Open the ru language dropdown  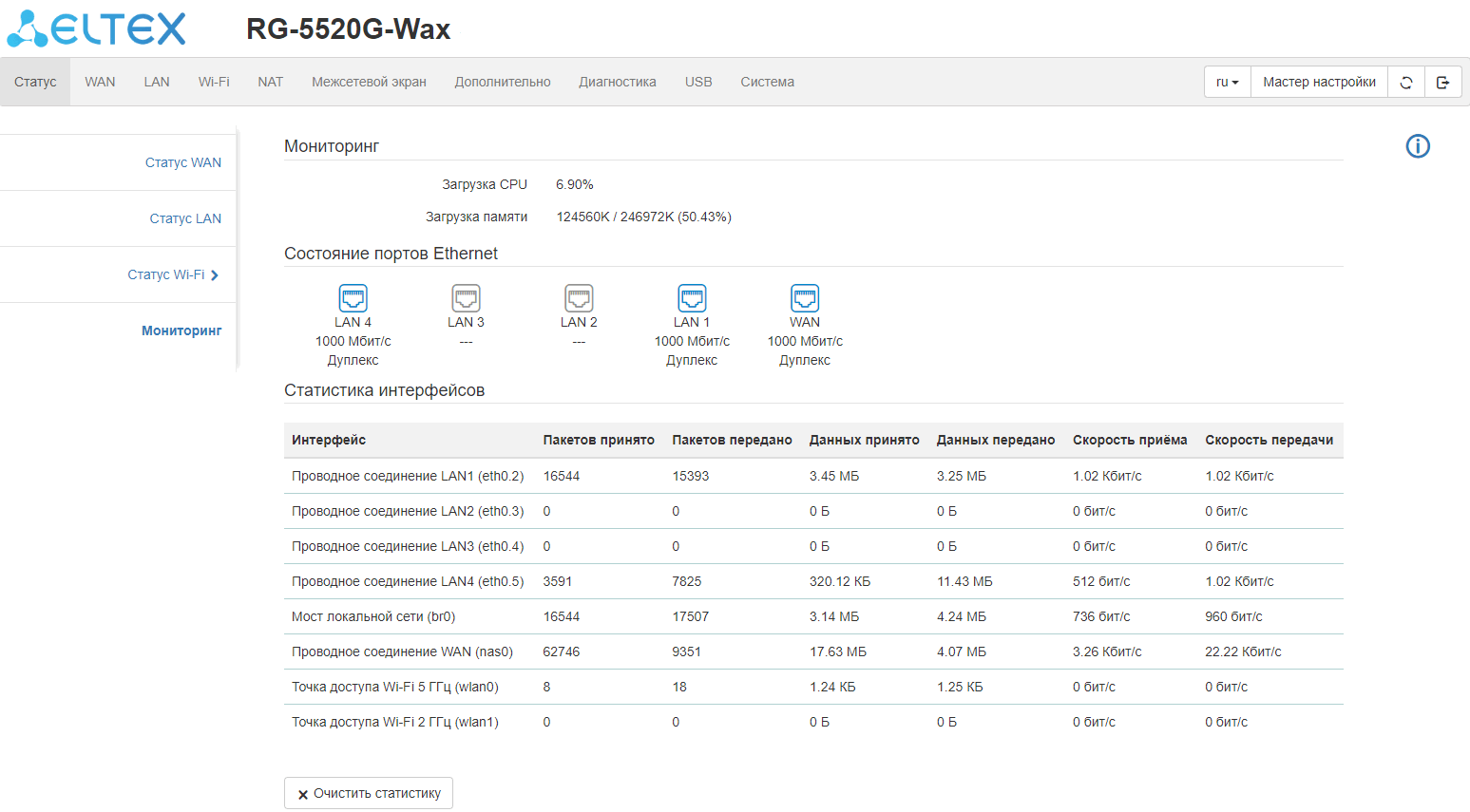pos(1227,83)
